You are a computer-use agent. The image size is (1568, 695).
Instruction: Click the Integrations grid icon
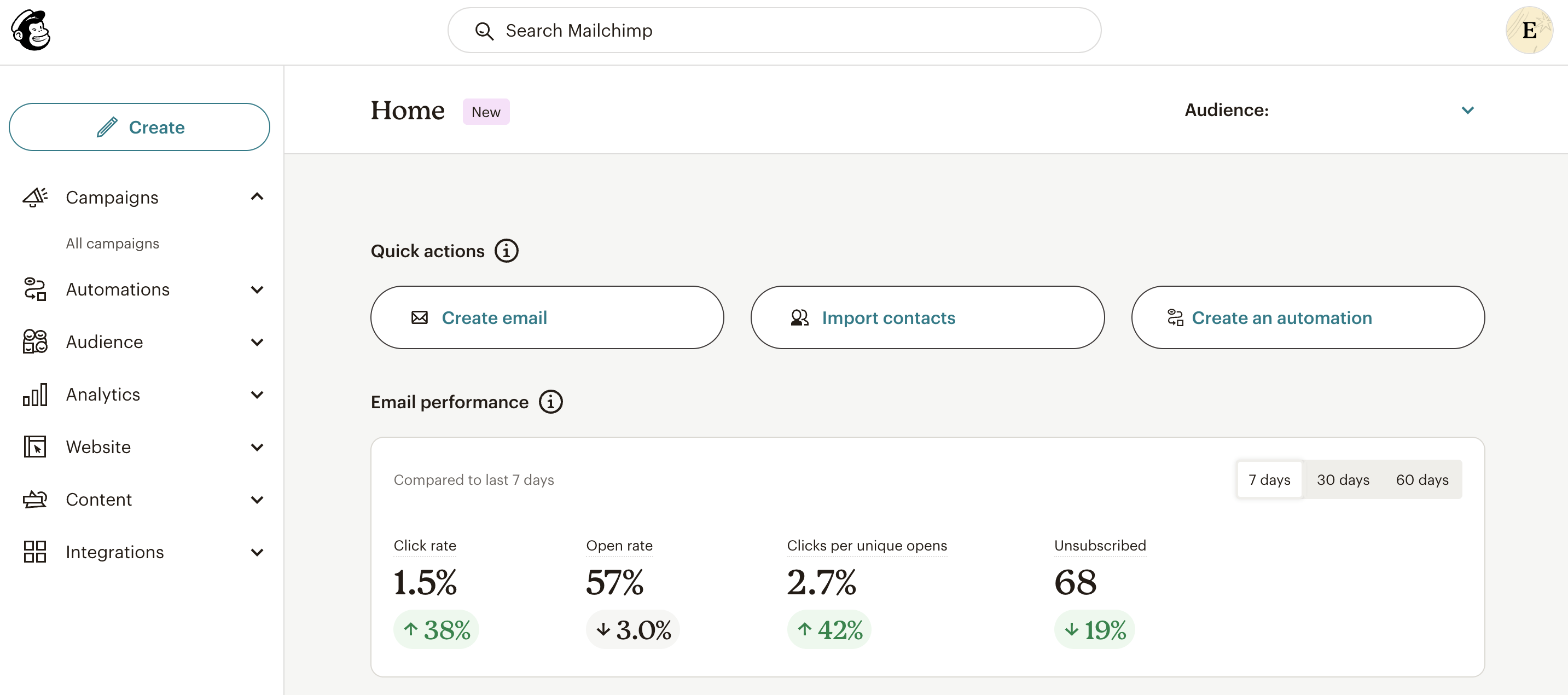[x=34, y=552]
